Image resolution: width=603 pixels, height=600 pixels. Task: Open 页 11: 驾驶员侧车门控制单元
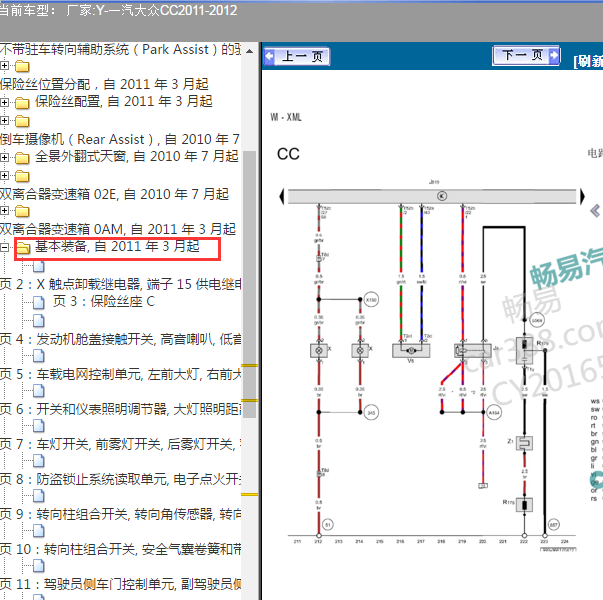121,584
